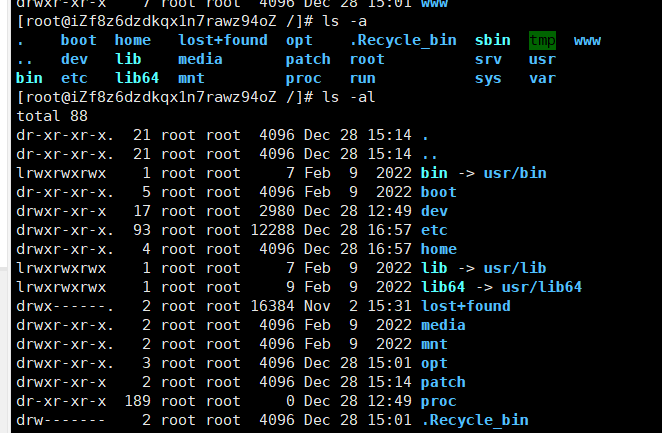The width and height of the screenshot is (662, 433).
Task: Click the etc name in the ls -al listing
Action: pos(434,230)
